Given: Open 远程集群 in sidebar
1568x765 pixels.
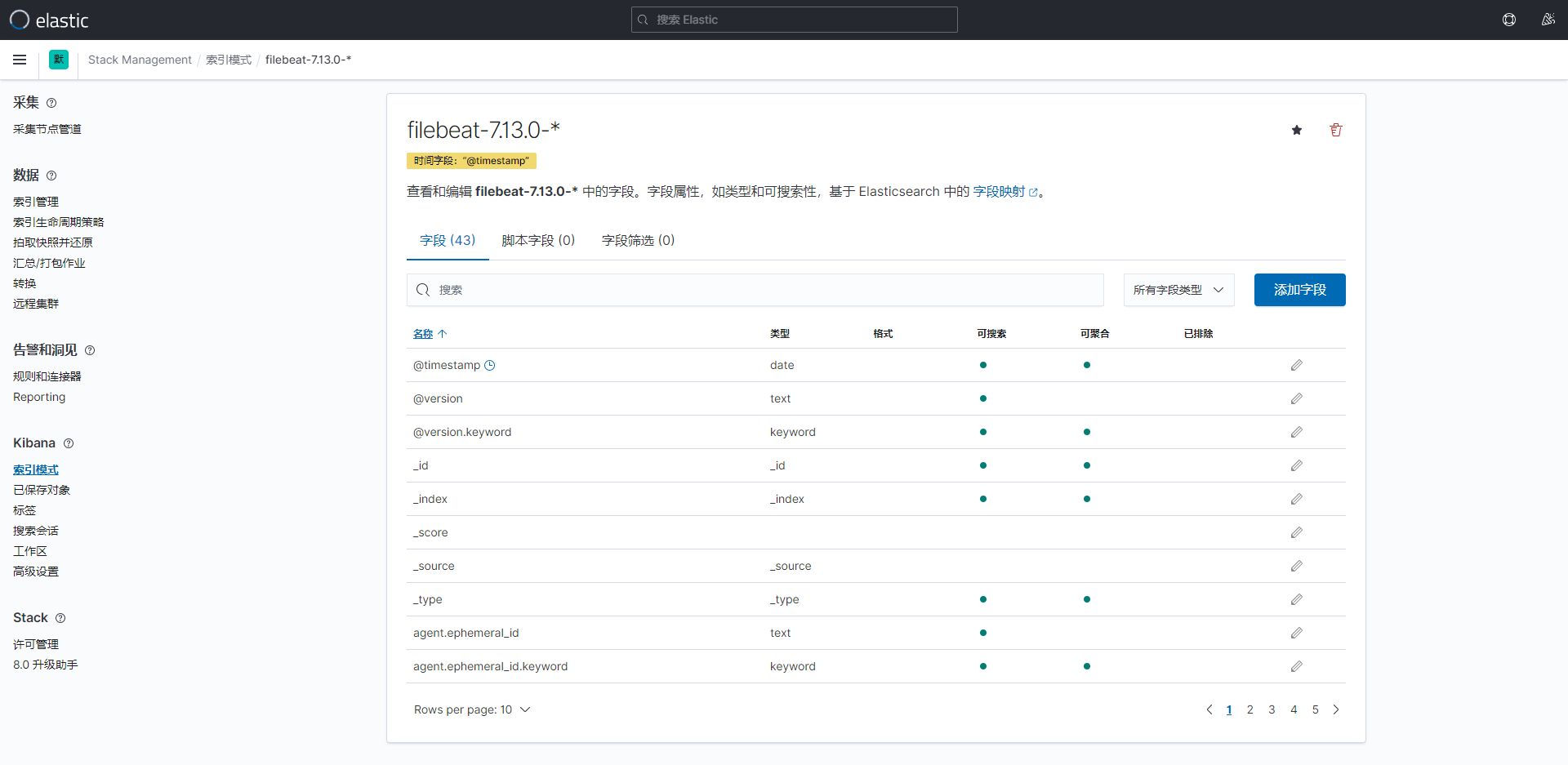Looking at the screenshot, I should tap(36, 304).
